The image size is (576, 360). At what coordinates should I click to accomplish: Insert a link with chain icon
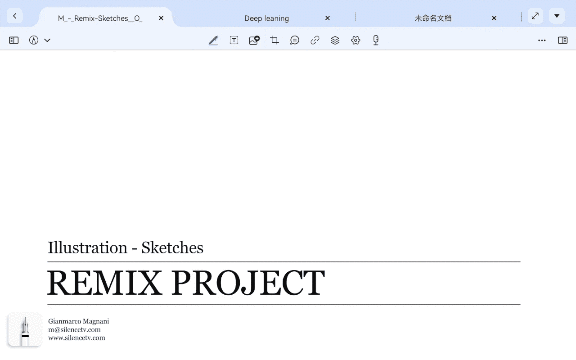pyautogui.click(x=315, y=40)
